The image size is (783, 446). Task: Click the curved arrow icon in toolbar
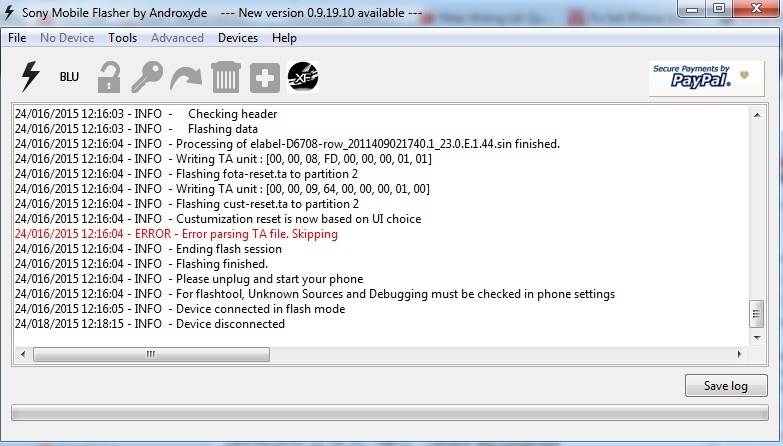[x=186, y=78]
